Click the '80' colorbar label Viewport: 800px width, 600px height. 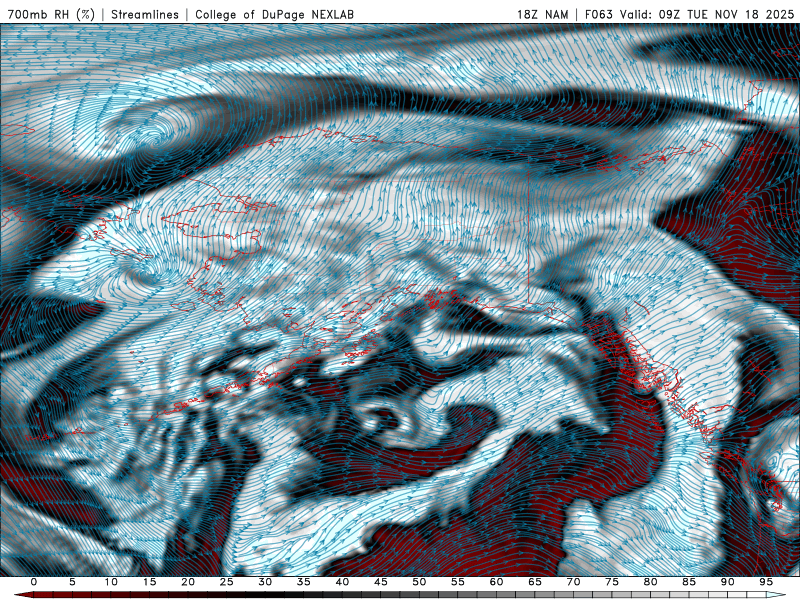click(x=651, y=582)
